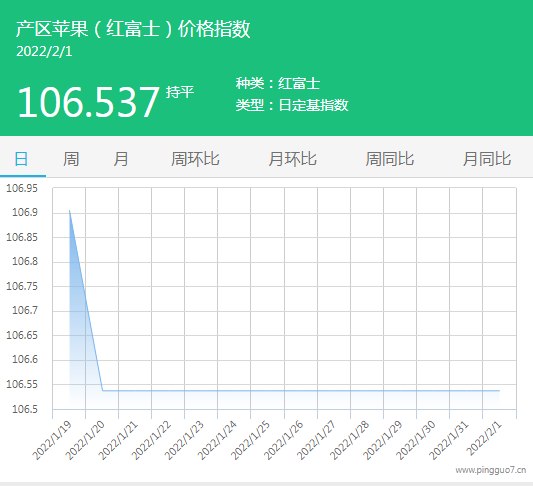Click the www.pingguo7.cn watermark link
Viewport: 533px width, 486px height.
(x=491, y=470)
